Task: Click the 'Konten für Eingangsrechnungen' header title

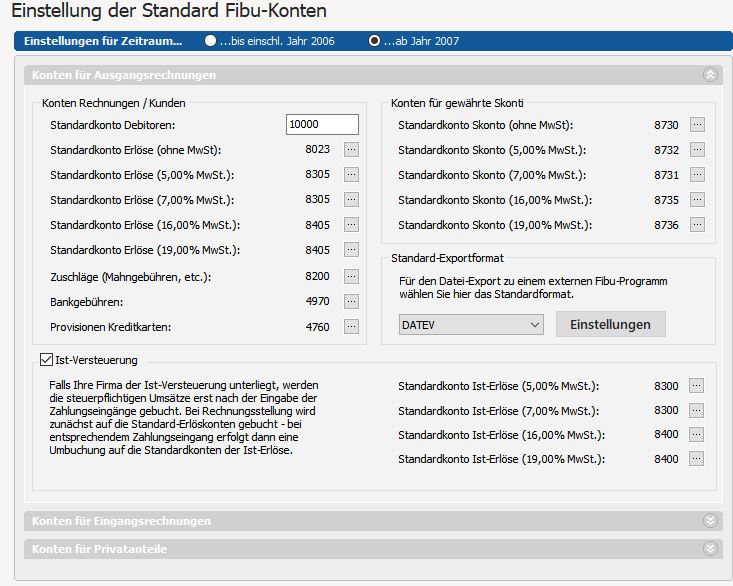Action: pyautogui.click(x=121, y=521)
